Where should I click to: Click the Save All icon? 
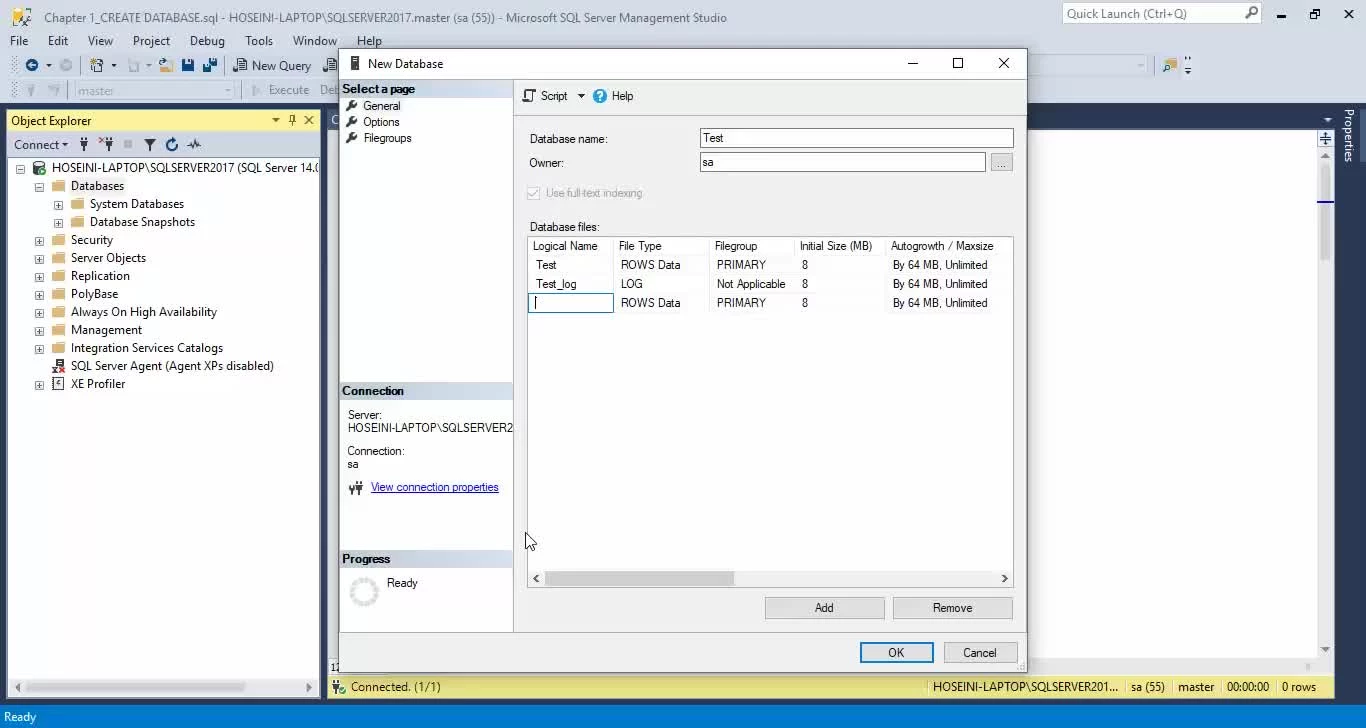pyautogui.click(x=210, y=65)
